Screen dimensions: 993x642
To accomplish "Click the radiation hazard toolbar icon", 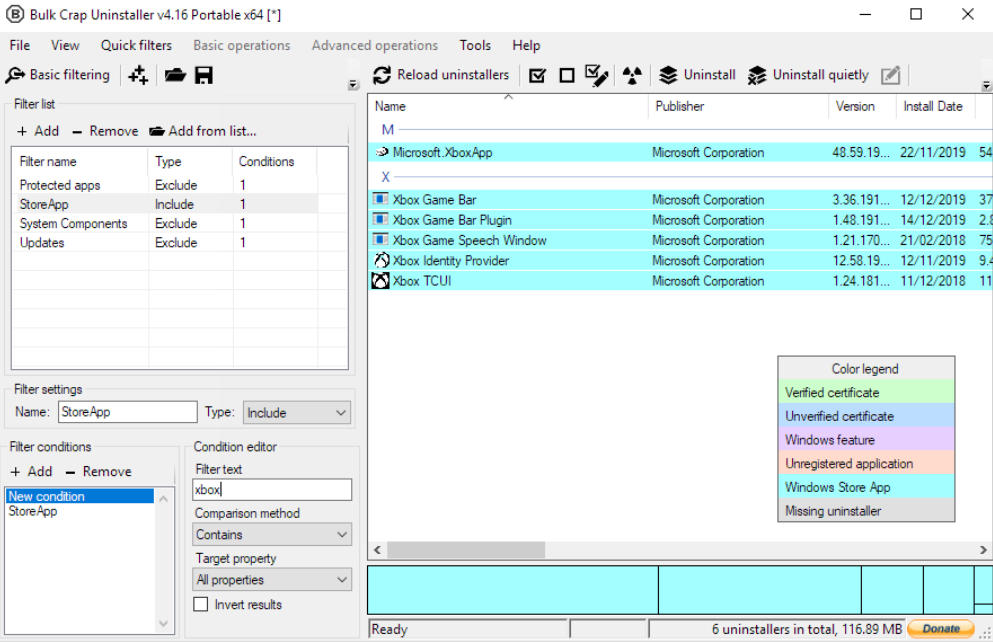I will (x=631, y=75).
